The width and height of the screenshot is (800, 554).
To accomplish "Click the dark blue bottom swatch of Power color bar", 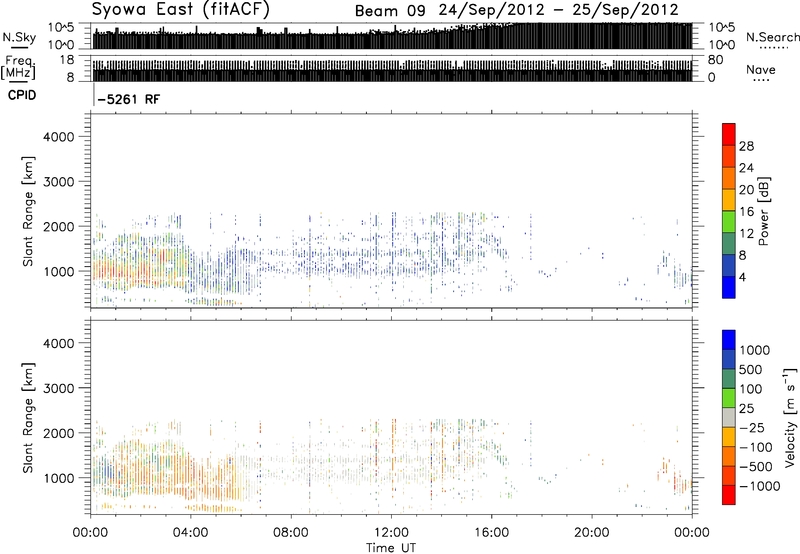I will pyautogui.click(x=729, y=287).
